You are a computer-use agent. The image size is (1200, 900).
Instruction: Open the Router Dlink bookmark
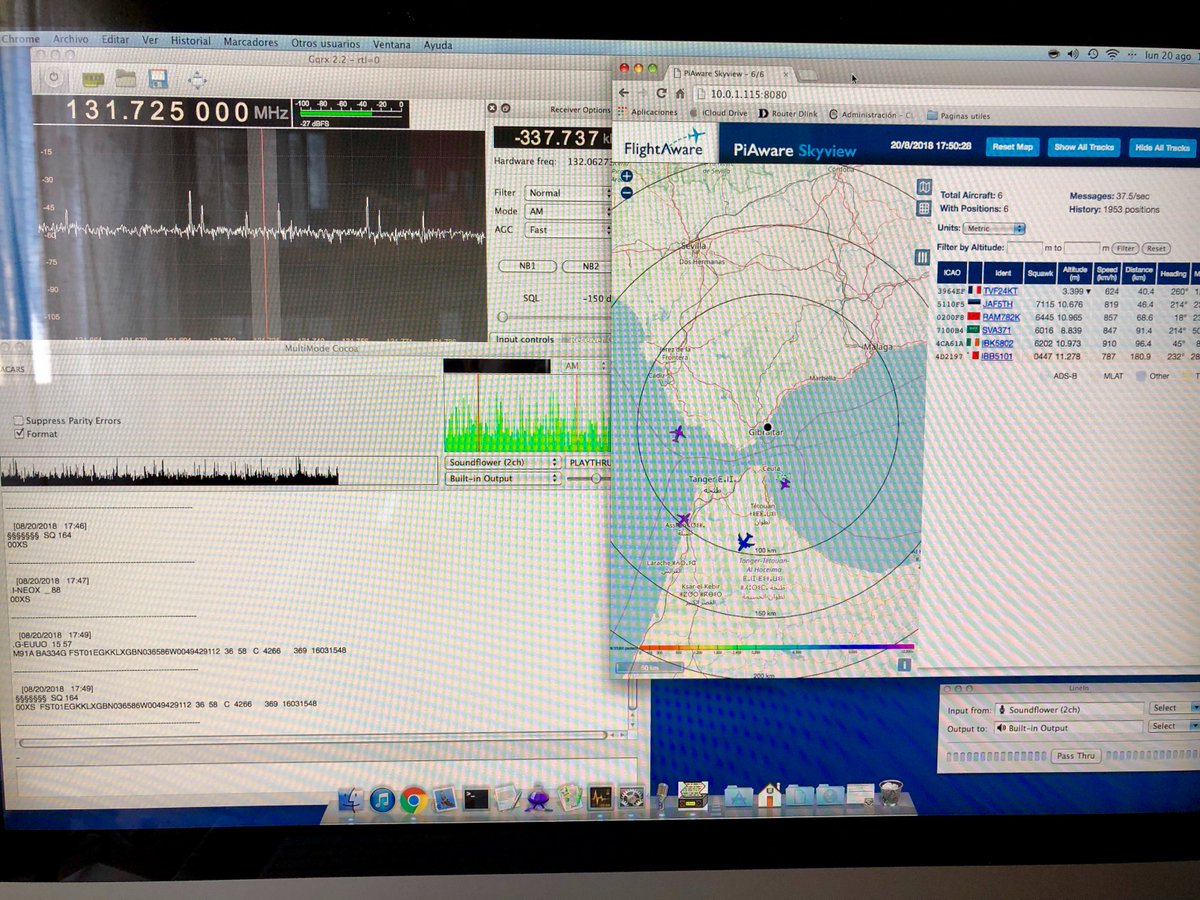[787, 114]
